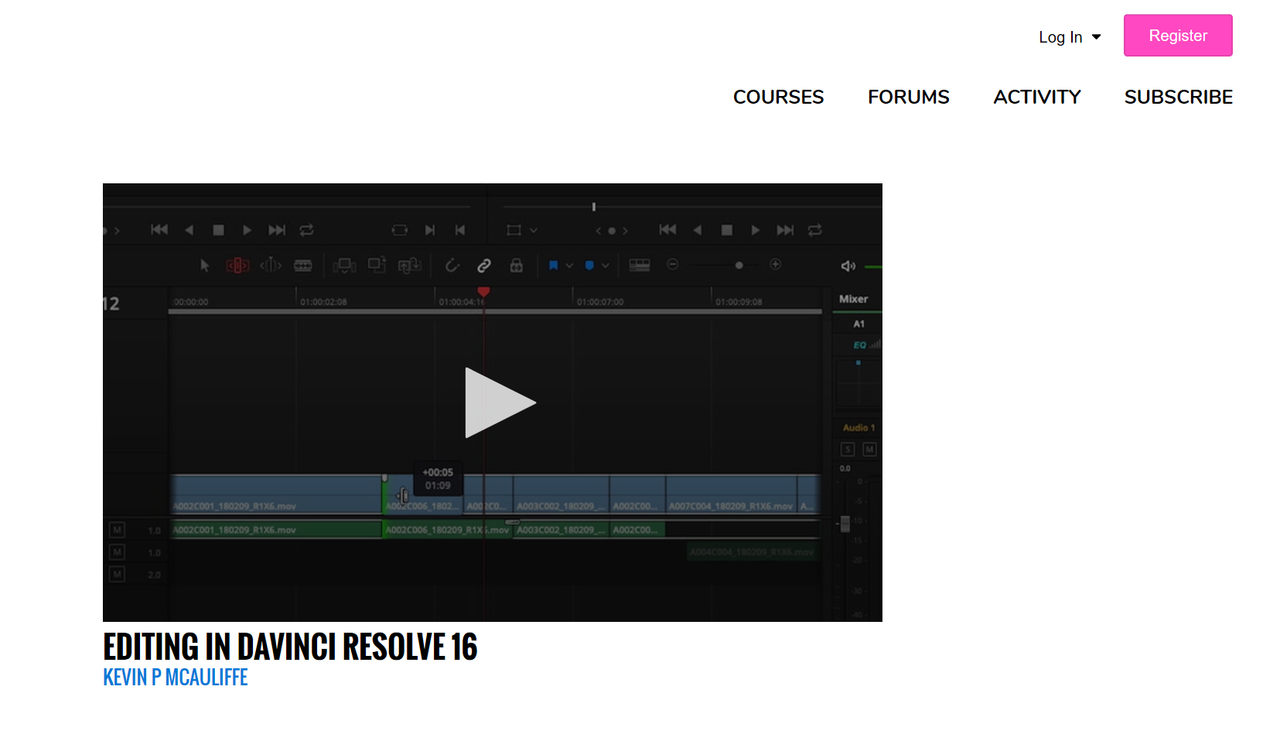Click the pink Register button
Viewport: 1280px width, 731px height.
(1178, 36)
